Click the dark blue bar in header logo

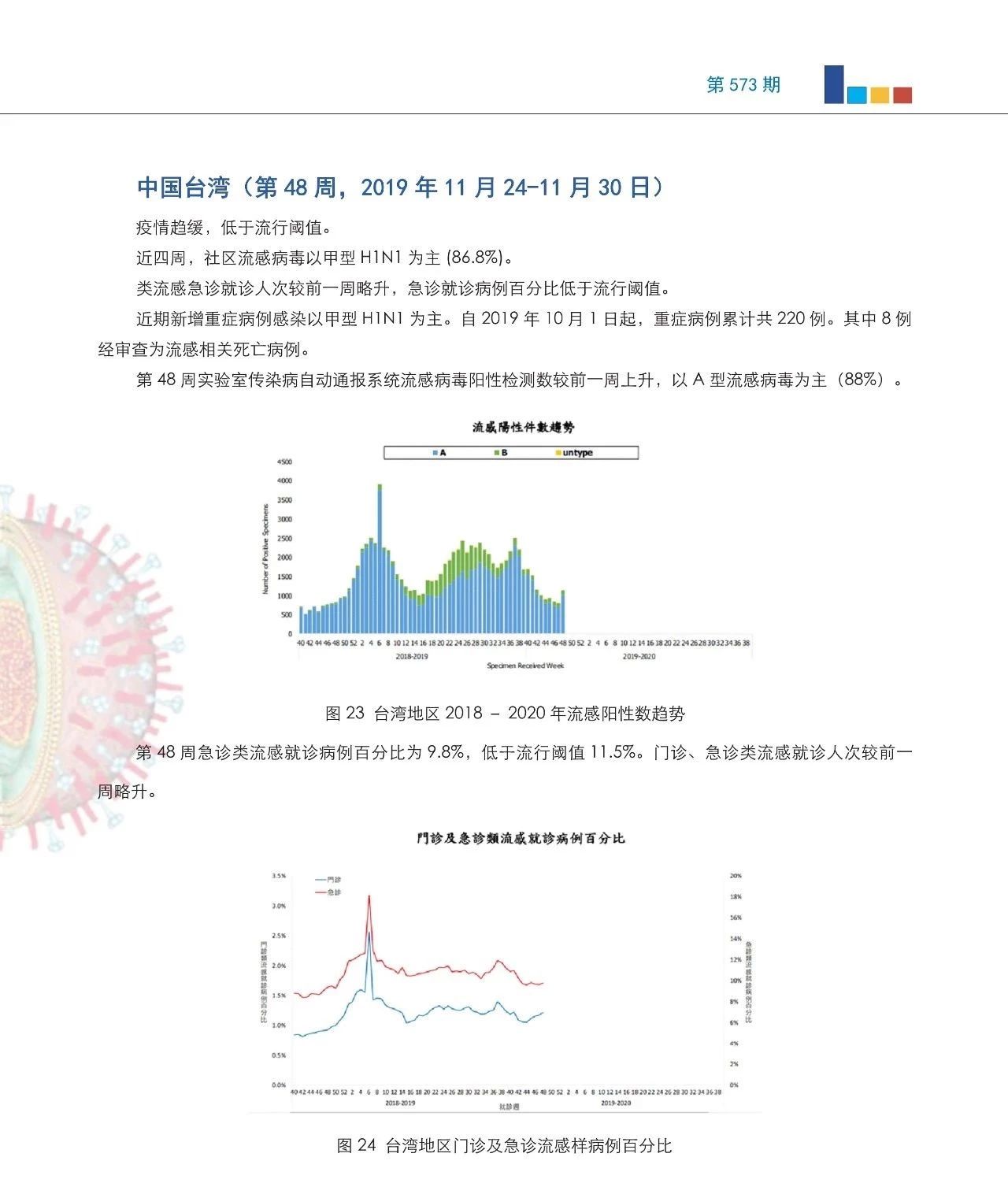click(834, 84)
